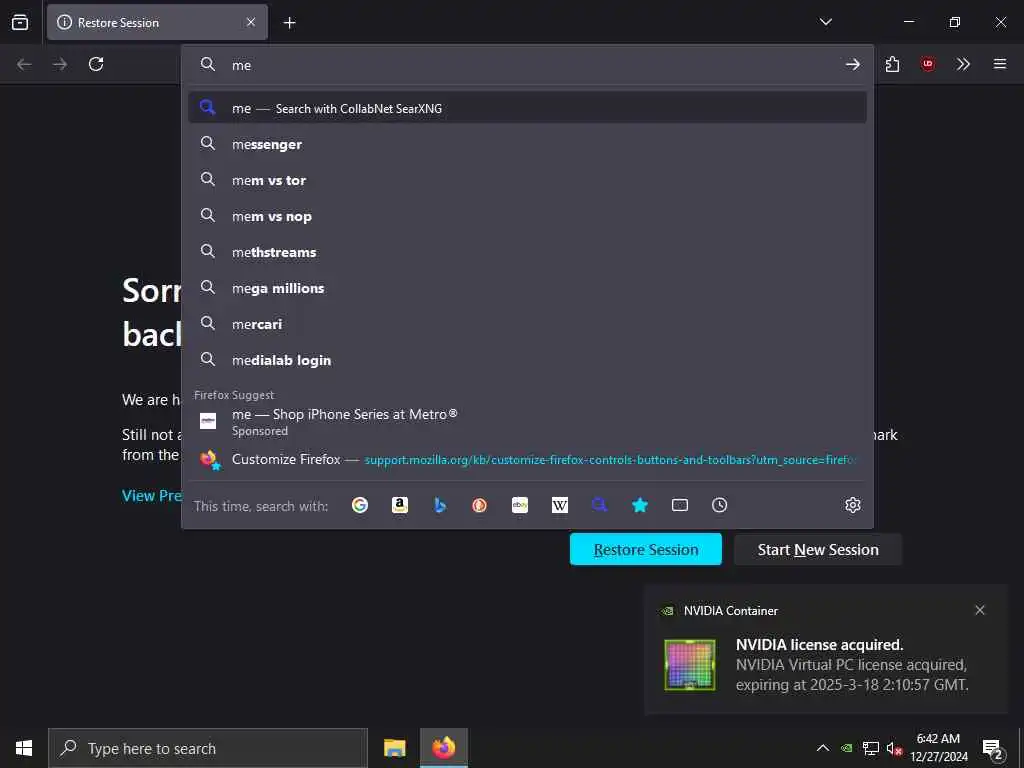1024x768 pixels.
Task: Choose the 'mercari' suggestion
Action: 527,323
